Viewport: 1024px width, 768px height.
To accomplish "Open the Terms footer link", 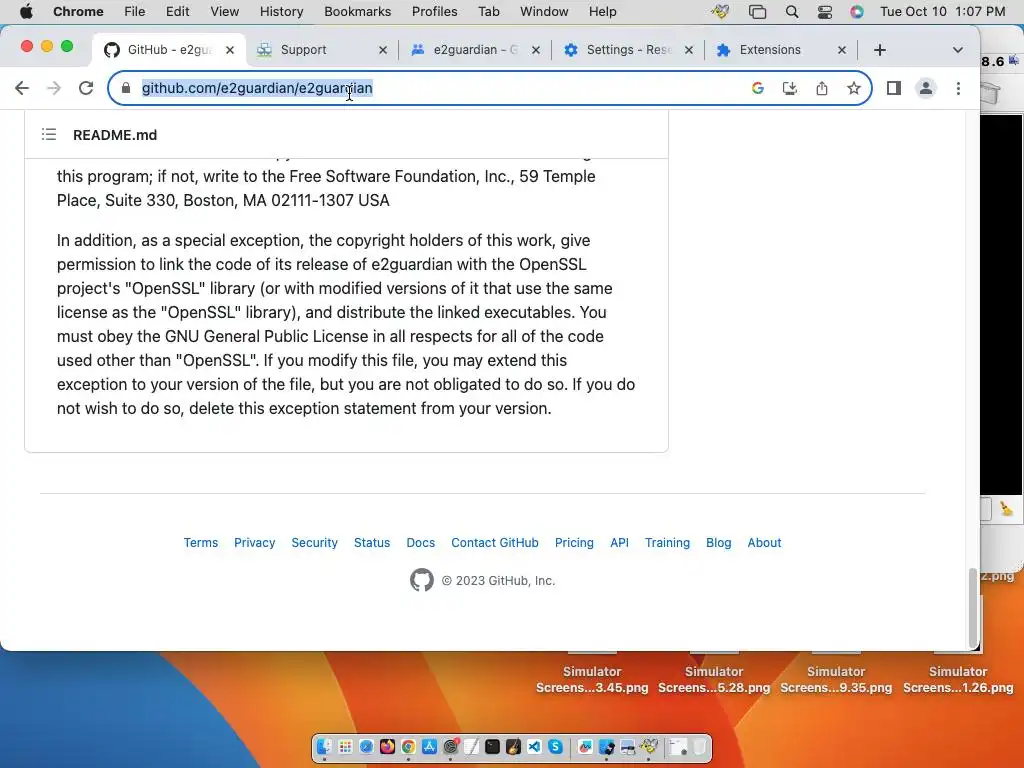I will click(200, 543).
